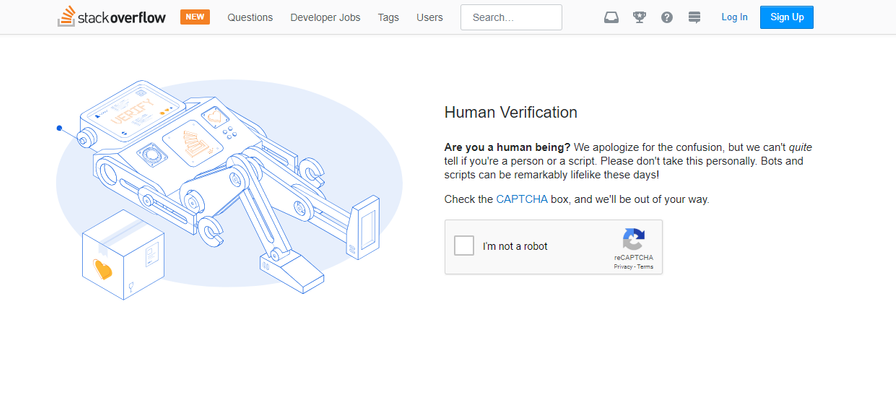Open the Stack Exchange sites menu icon
Viewport: 896px width, 395px height.
694,17
